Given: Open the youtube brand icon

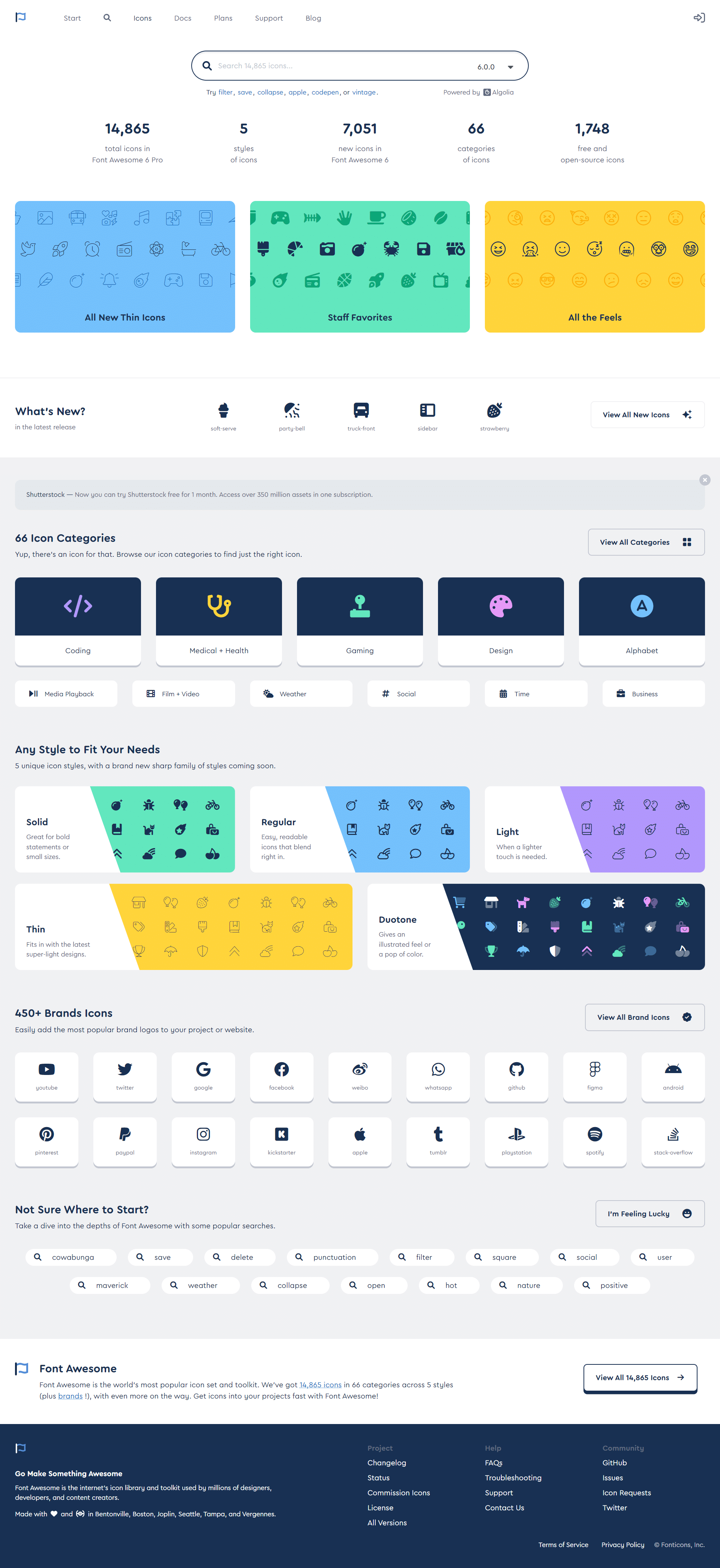Looking at the screenshot, I should (x=47, y=1077).
